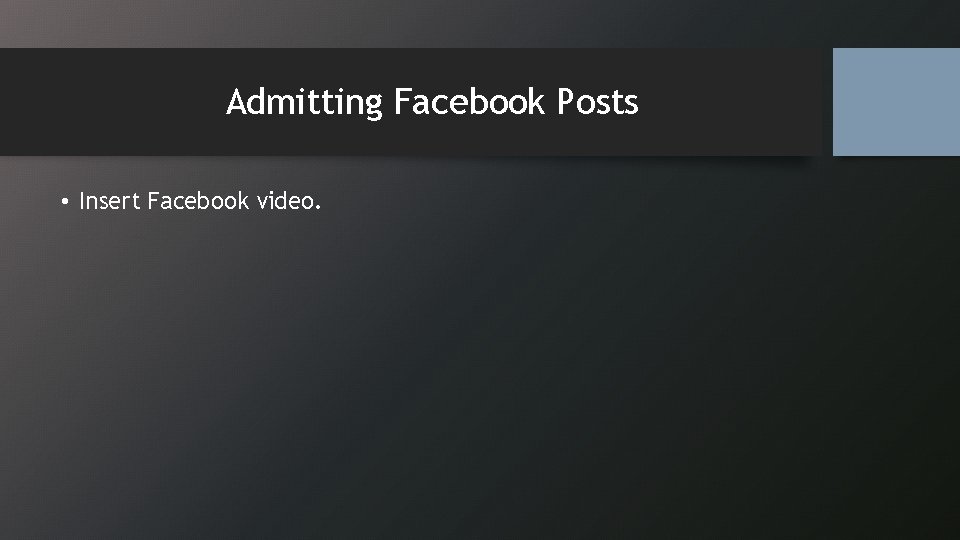Click the letter 'A' starting the title
The width and height of the screenshot is (960, 540).
coord(236,102)
